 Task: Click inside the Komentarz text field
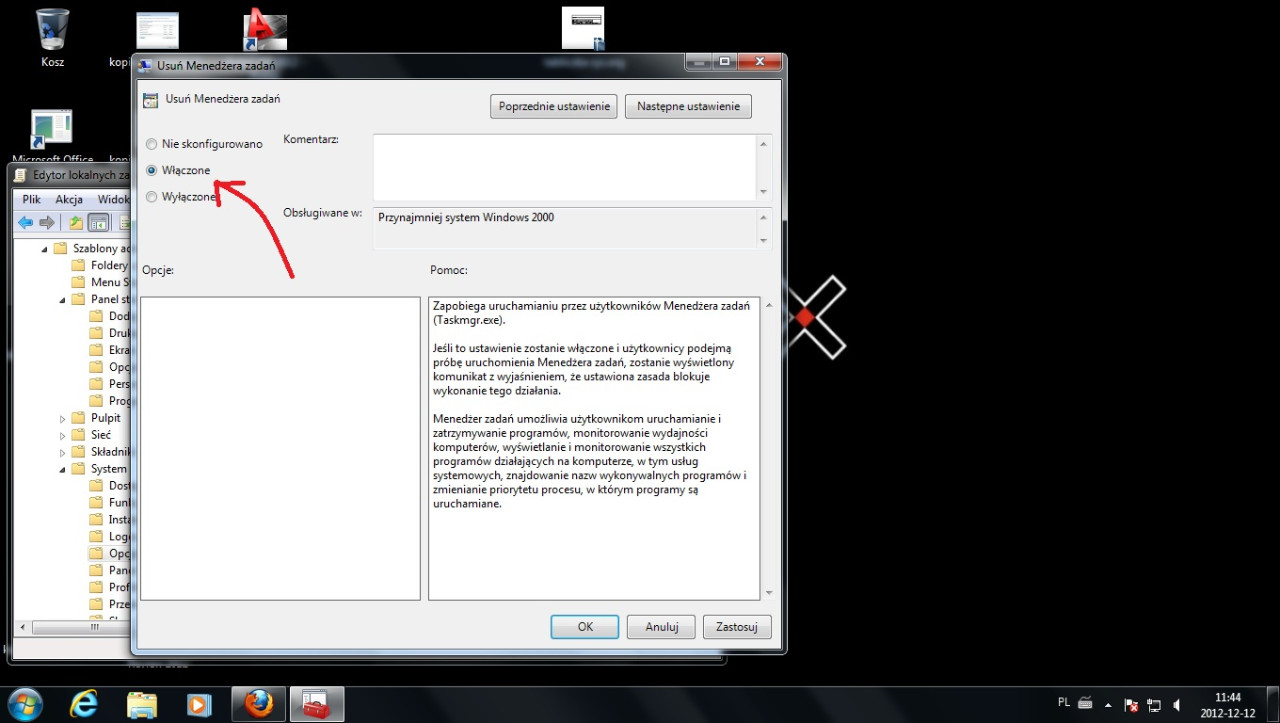point(564,167)
